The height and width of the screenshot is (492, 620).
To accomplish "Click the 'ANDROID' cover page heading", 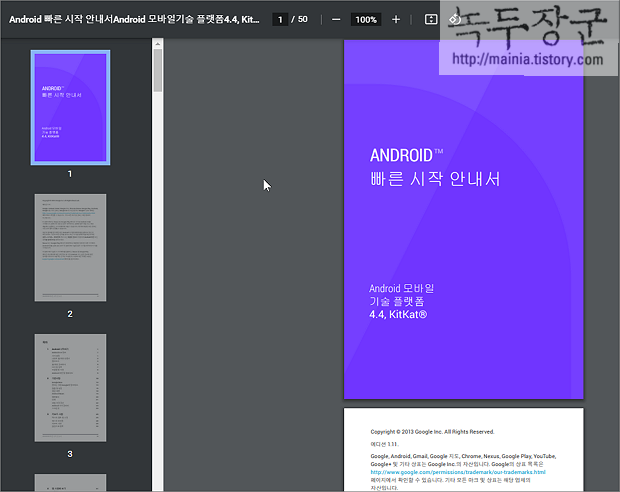I will [x=406, y=155].
